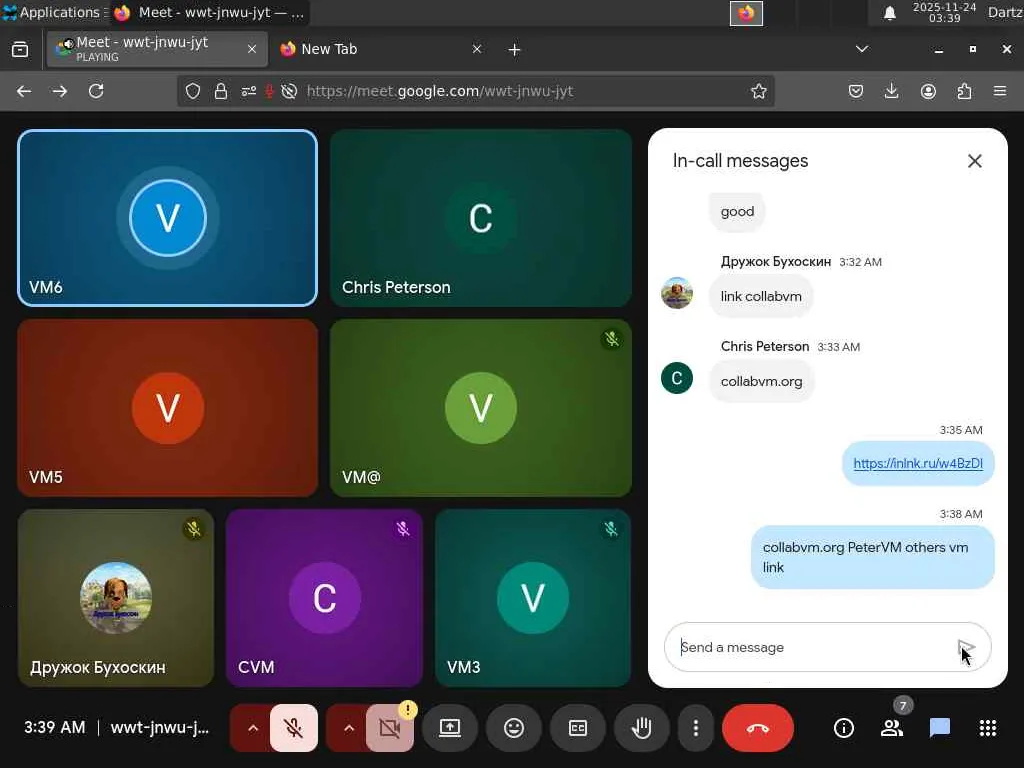1024x768 pixels.
Task: Click the 'good' chat message bubble
Action: click(737, 212)
